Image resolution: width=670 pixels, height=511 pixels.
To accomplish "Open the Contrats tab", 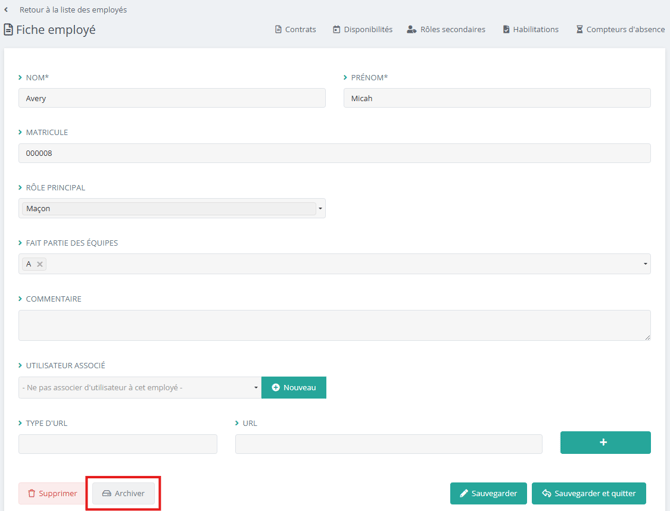I will 295,30.
